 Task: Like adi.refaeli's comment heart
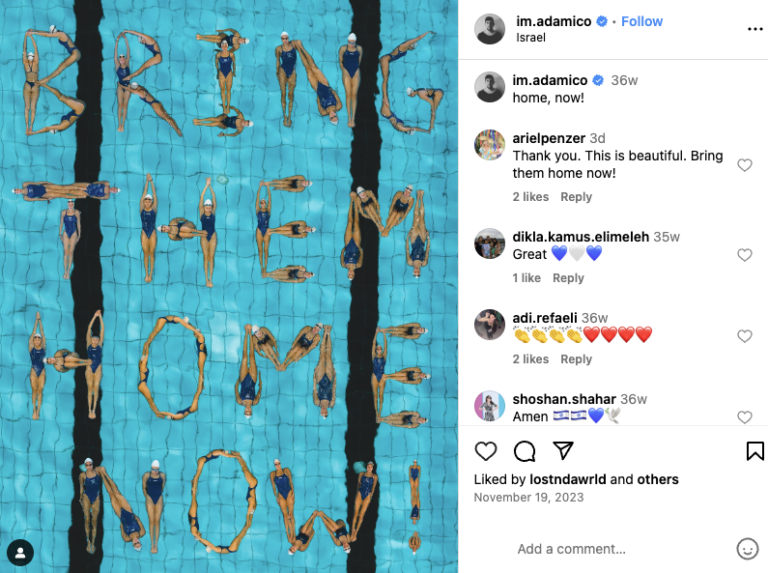pyautogui.click(x=744, y=336)
